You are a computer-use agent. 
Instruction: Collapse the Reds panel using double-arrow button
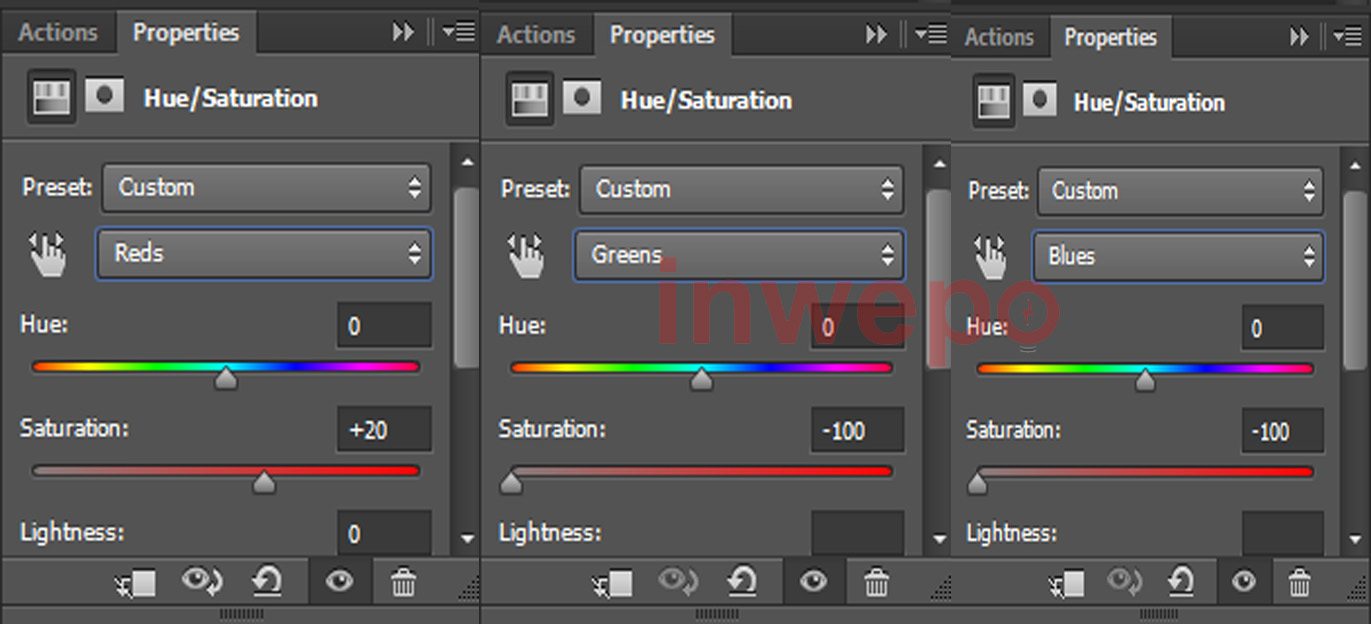point(403,33)
